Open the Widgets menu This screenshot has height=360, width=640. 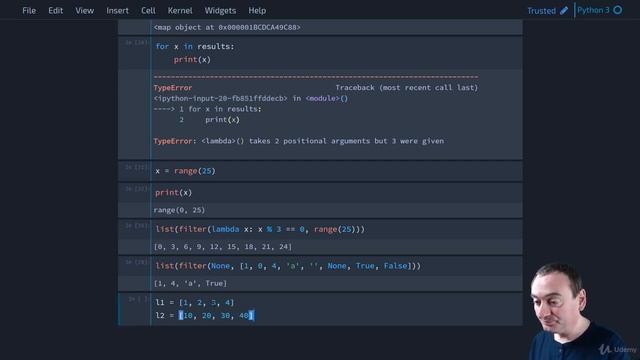tap(220, 11)
